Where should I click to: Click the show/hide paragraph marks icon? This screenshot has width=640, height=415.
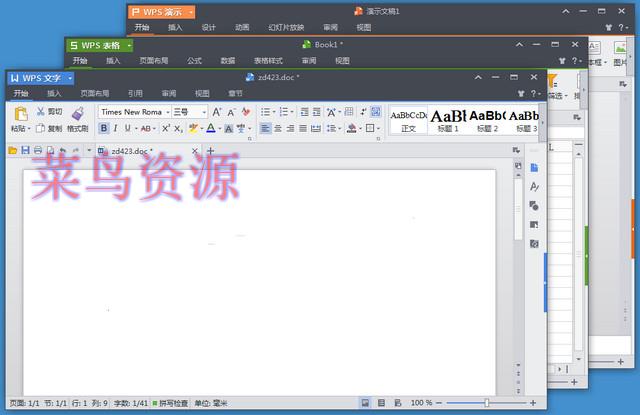tap(376, 112)
